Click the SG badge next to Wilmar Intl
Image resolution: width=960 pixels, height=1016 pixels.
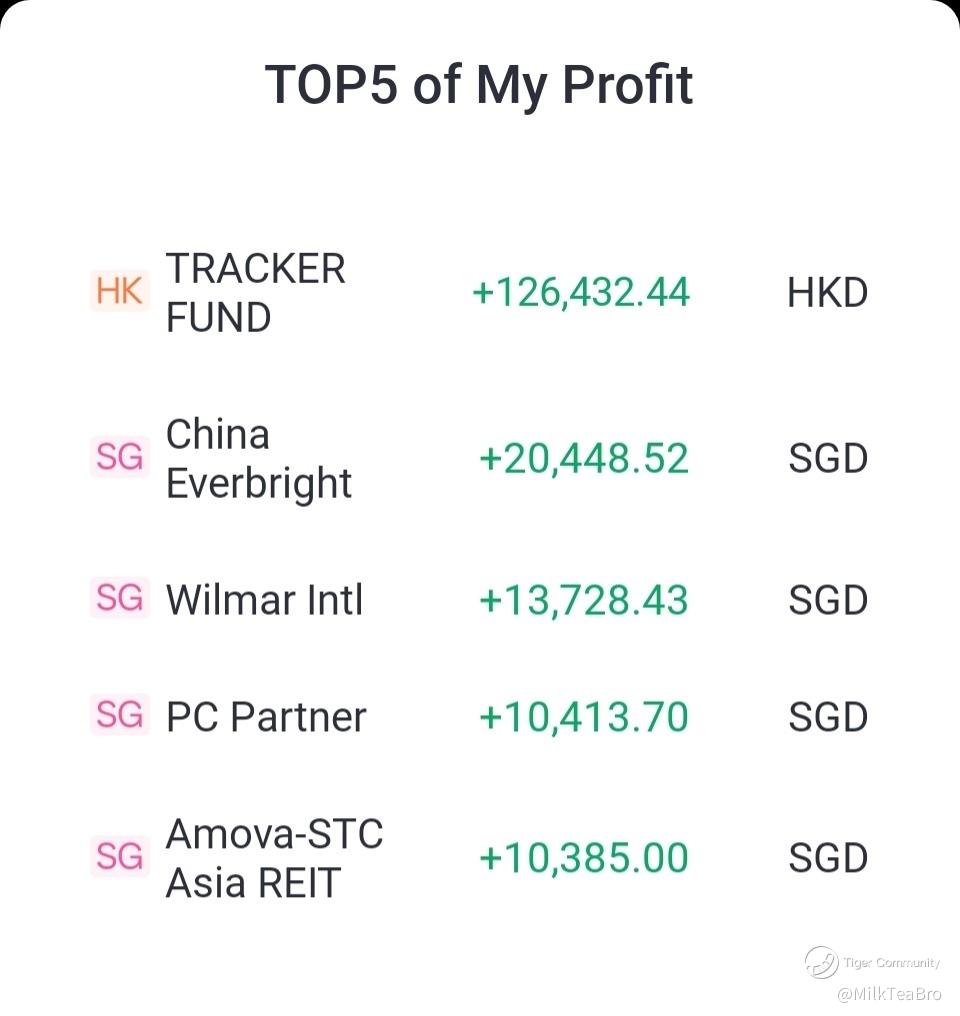click(x=119, y=597)
